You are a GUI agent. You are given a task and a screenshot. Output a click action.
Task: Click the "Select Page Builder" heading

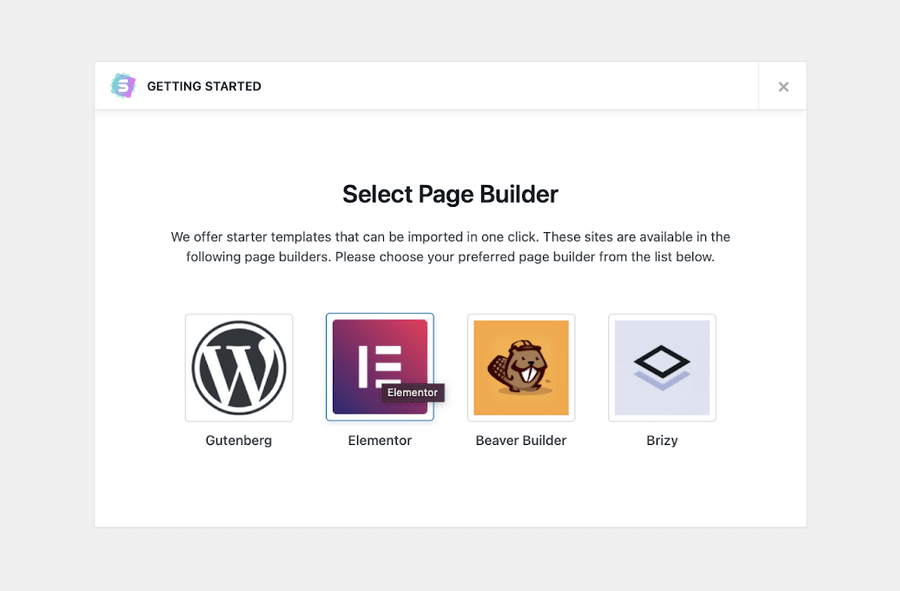(450, 194)
